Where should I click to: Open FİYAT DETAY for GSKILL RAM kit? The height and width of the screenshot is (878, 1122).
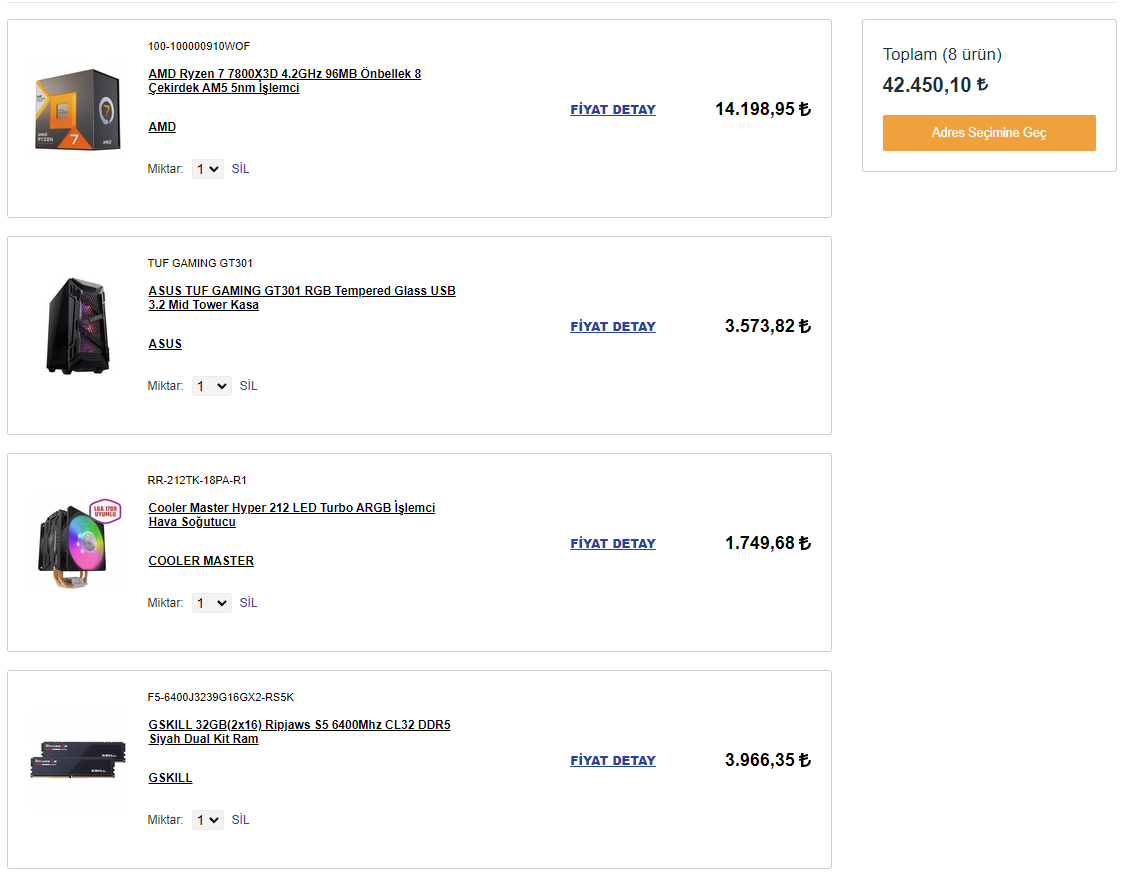click(x=613, y=761)
